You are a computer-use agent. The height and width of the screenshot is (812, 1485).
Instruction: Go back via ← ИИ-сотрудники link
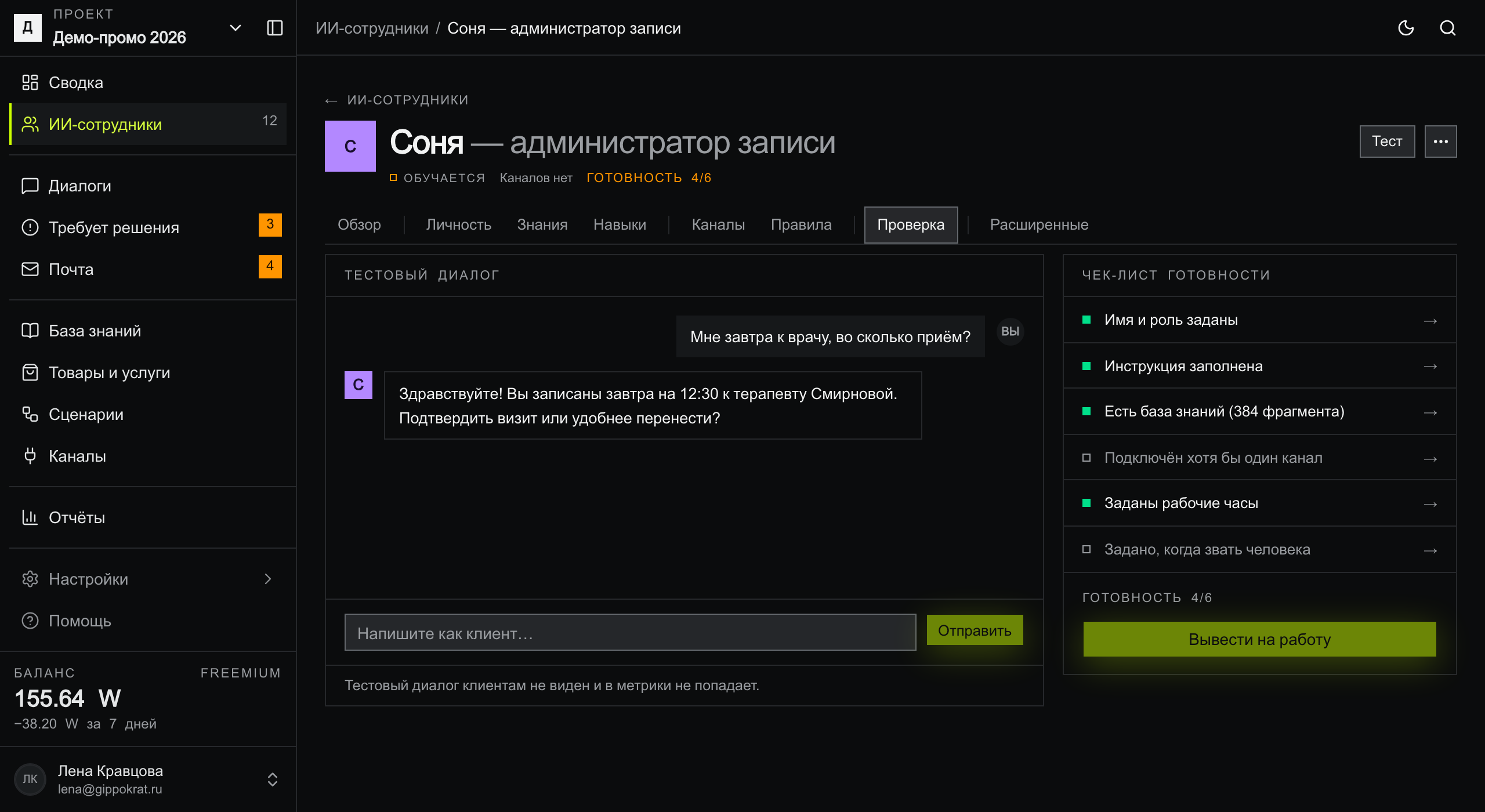point(397,100)
